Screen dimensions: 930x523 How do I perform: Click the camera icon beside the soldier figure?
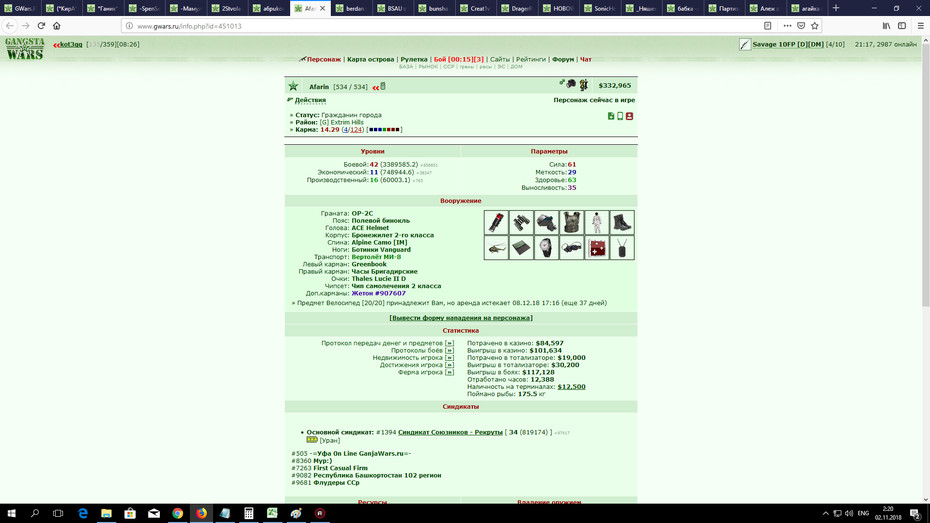(571, 84)
